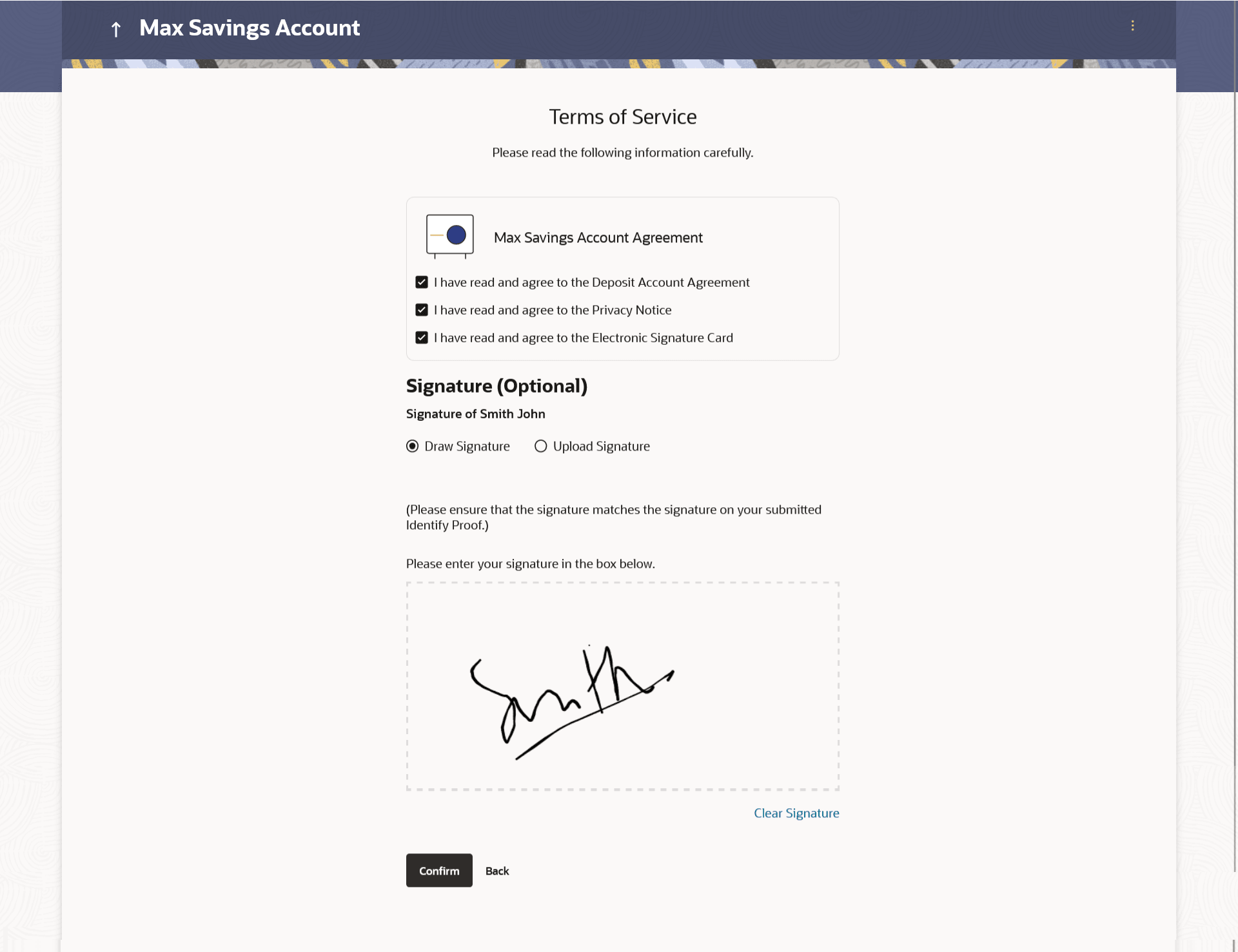
Task: Click the Terms of Service heading
Action: [622, 117]
